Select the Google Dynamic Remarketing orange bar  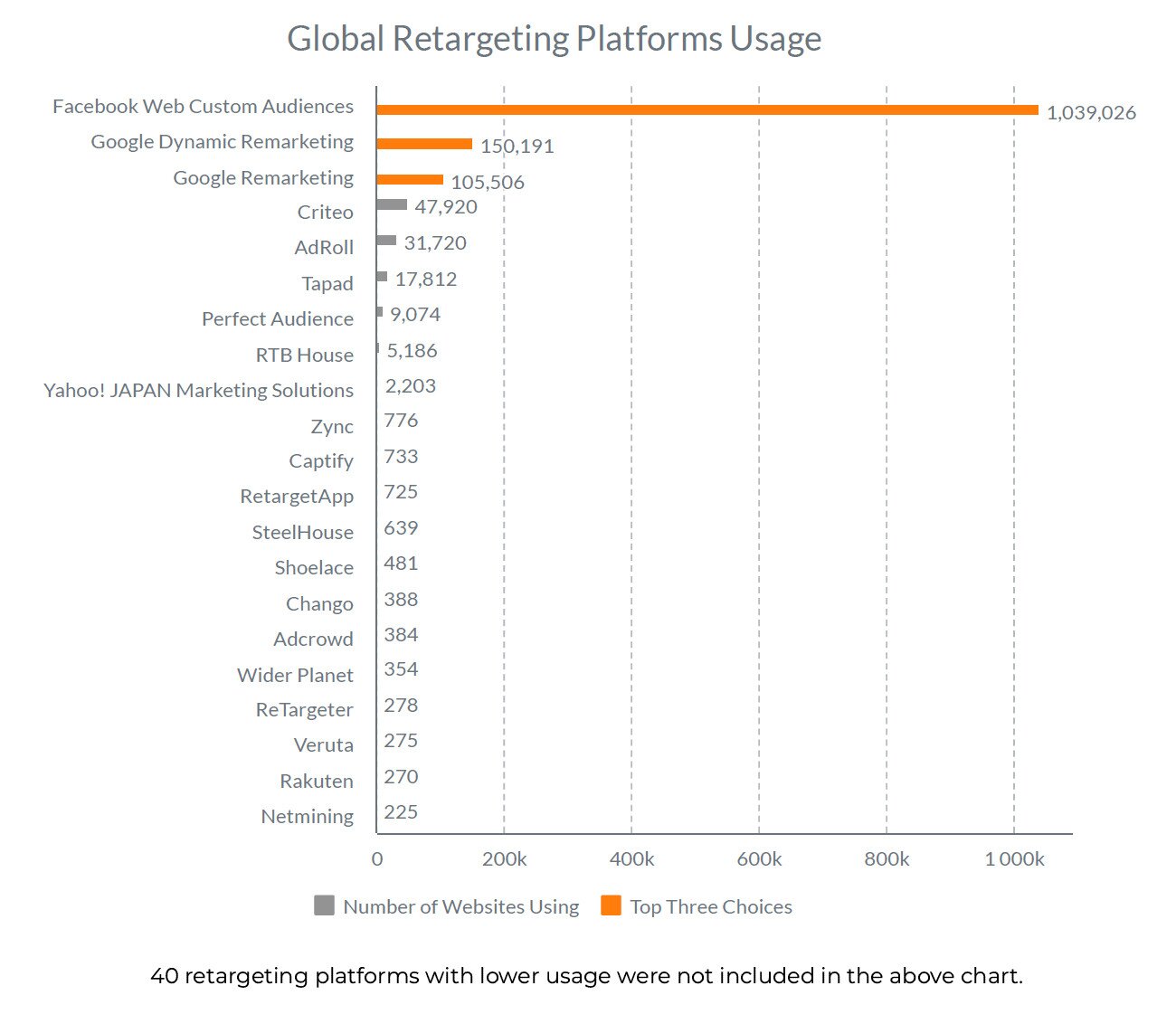(x=424, y=144)
